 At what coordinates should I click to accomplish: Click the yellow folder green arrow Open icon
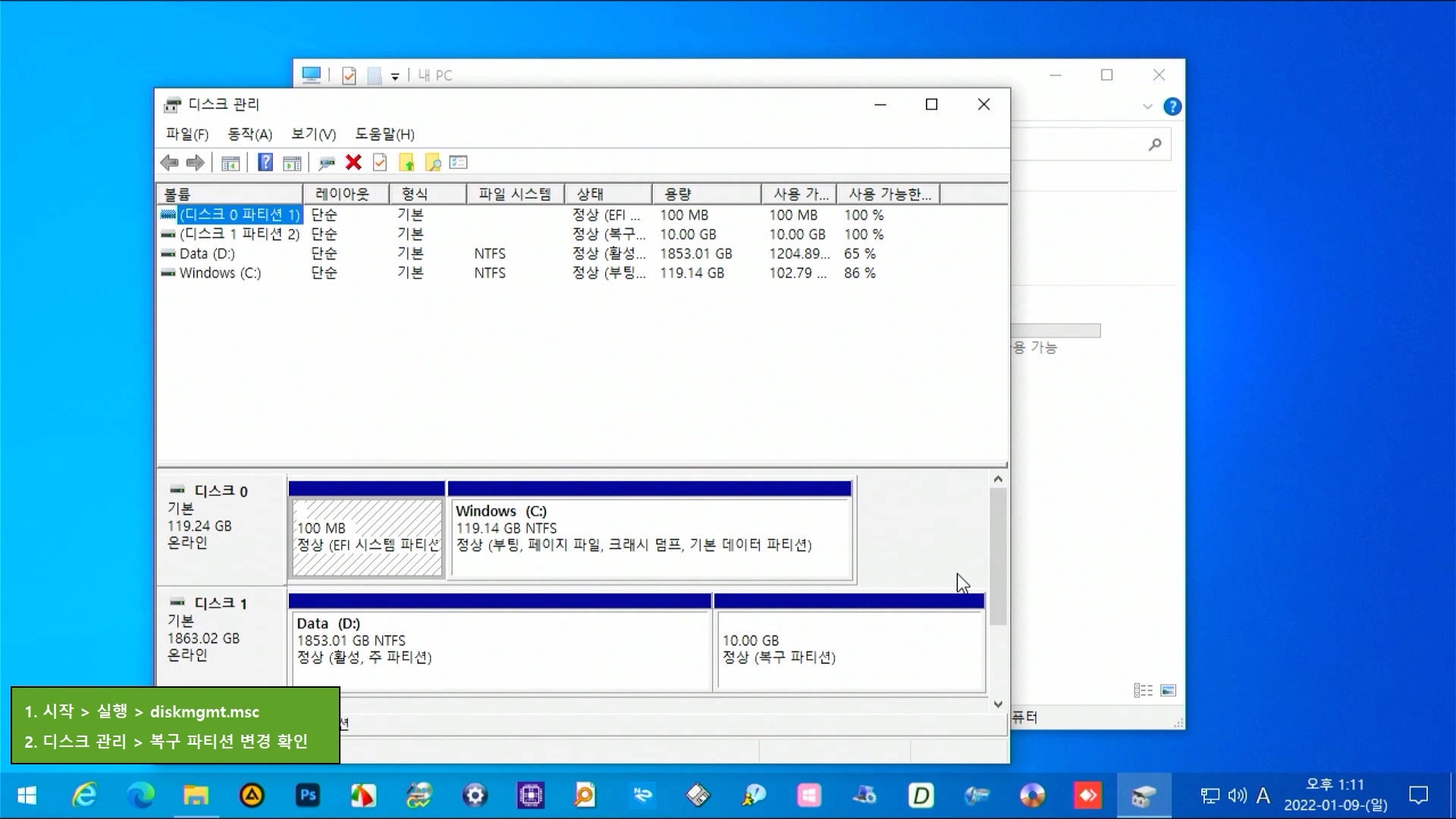406,162
